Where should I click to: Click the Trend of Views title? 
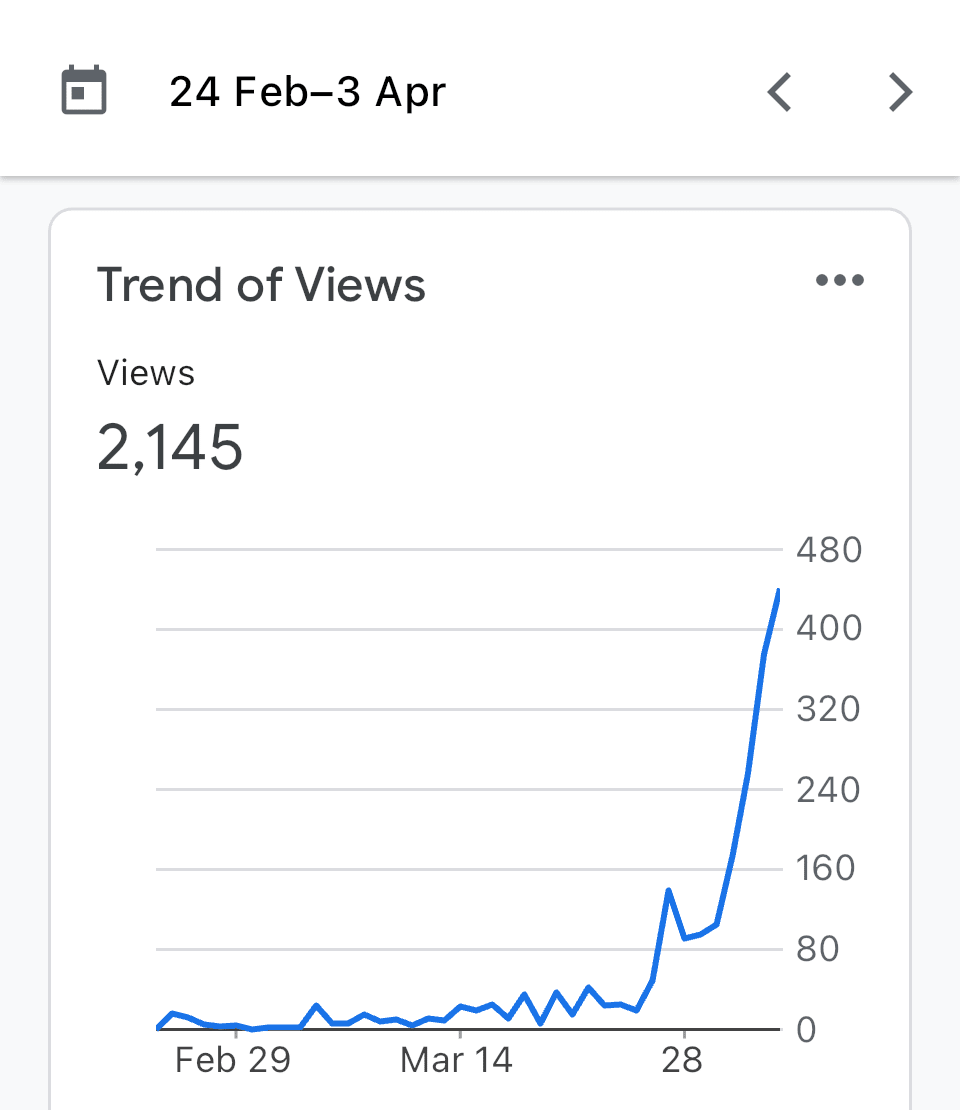click(x=261, y=285)
